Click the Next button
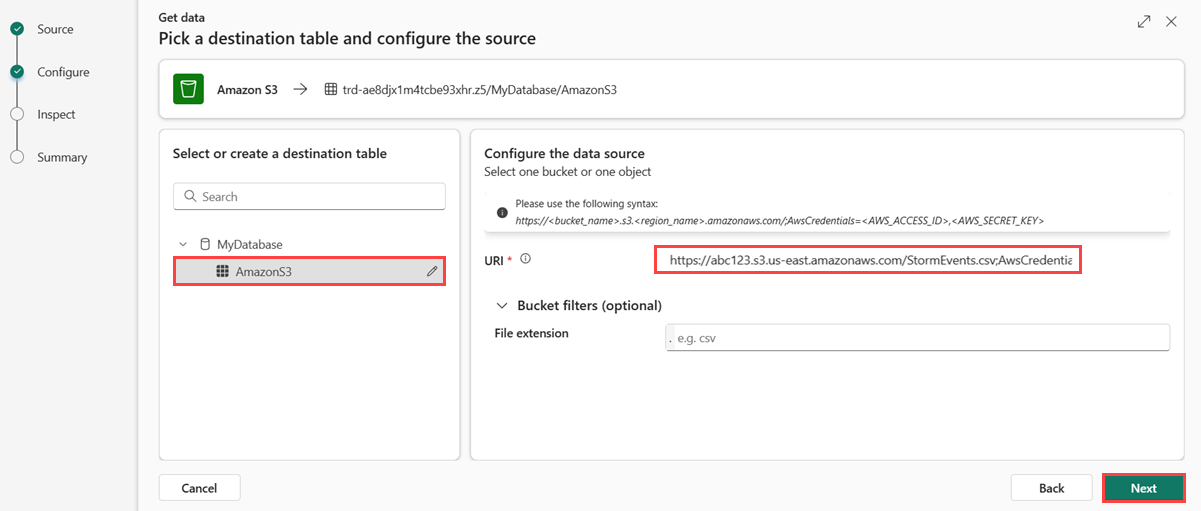This screenshot has height=511, width=1201. 1143,488
